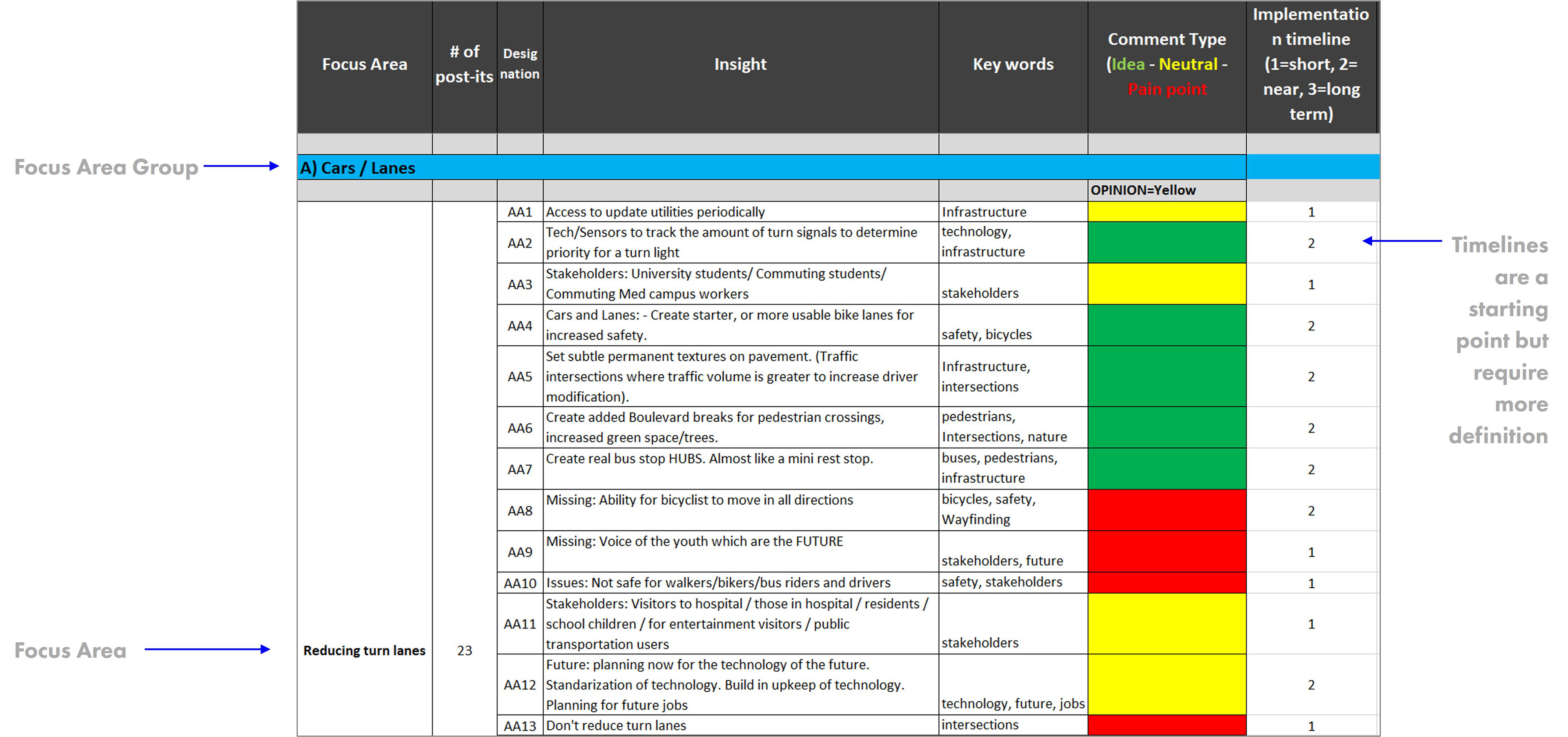This screenshot has height=737, width=1568.
Task: Click the Insight column header
Action: (739, 65)
